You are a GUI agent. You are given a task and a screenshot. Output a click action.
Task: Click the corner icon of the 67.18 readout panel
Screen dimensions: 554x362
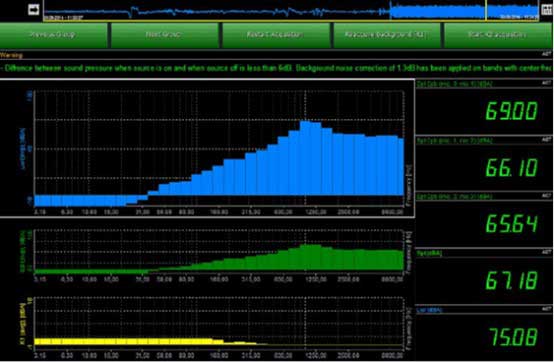[546, 253]
